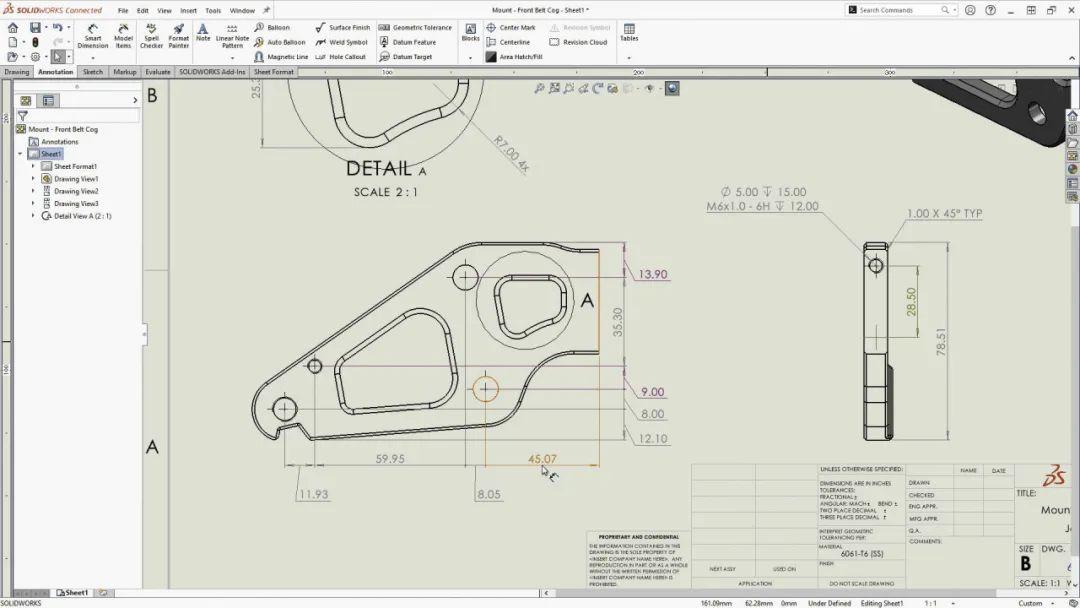1080x608 pixels.
Task: Click the SOLIDWORKS Add-Ins tab
Action: [x=213, y=71]
